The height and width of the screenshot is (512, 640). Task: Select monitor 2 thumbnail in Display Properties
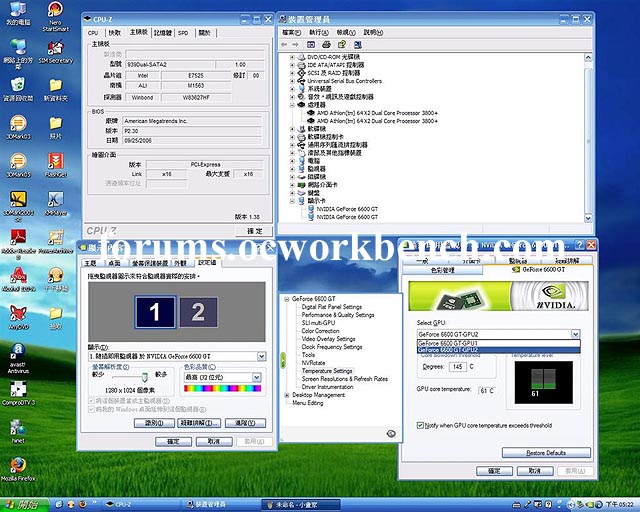click(x=198, y=312)
